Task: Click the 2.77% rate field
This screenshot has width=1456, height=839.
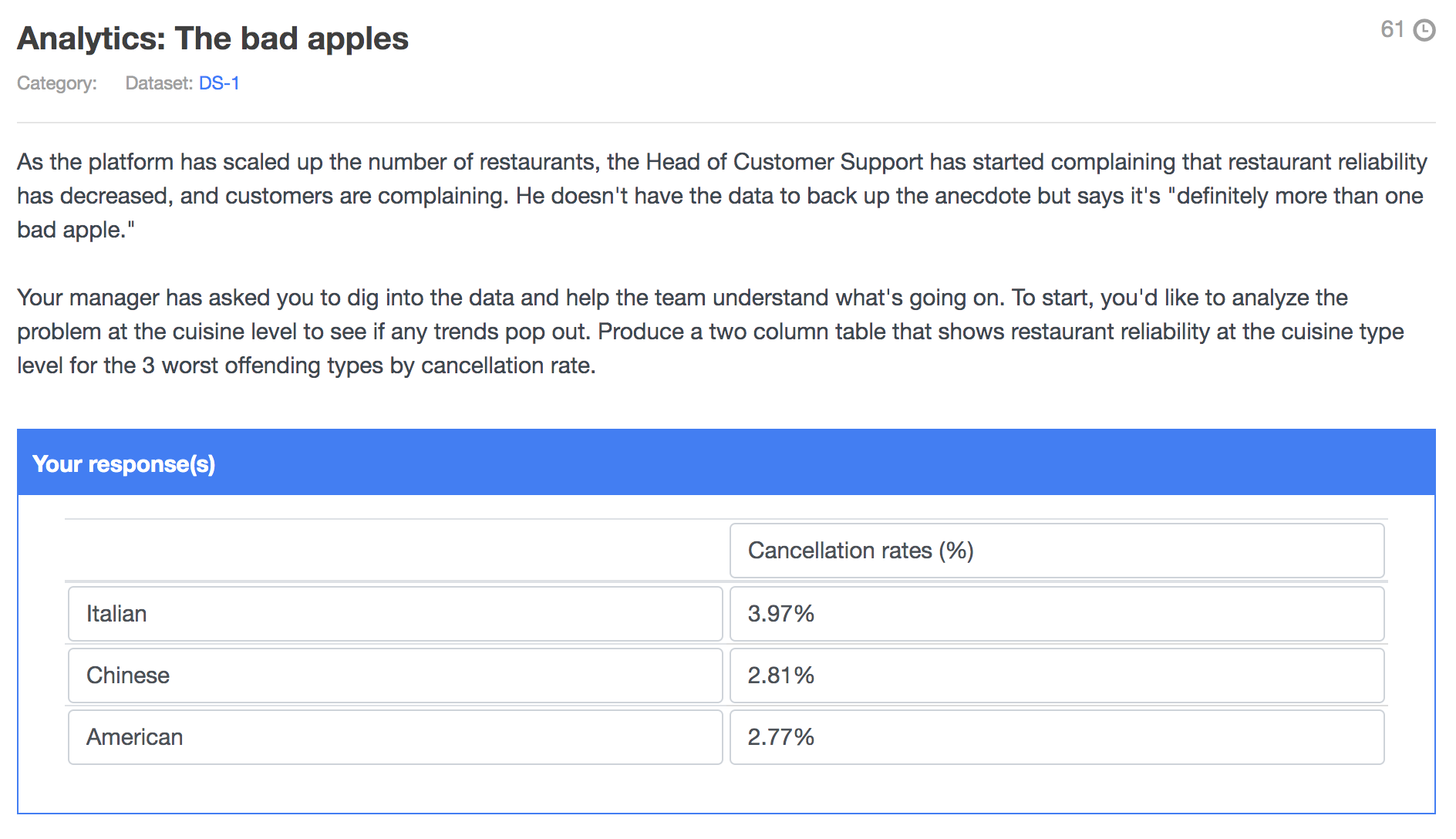Action: click(1057, 737)
